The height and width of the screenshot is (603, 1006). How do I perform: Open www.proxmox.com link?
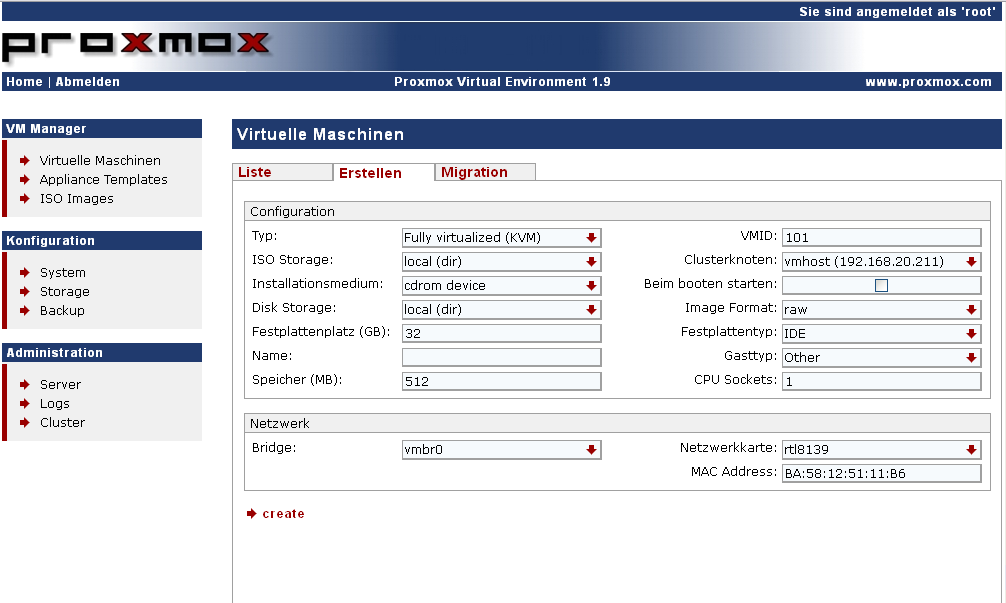[x=928, y=81]
